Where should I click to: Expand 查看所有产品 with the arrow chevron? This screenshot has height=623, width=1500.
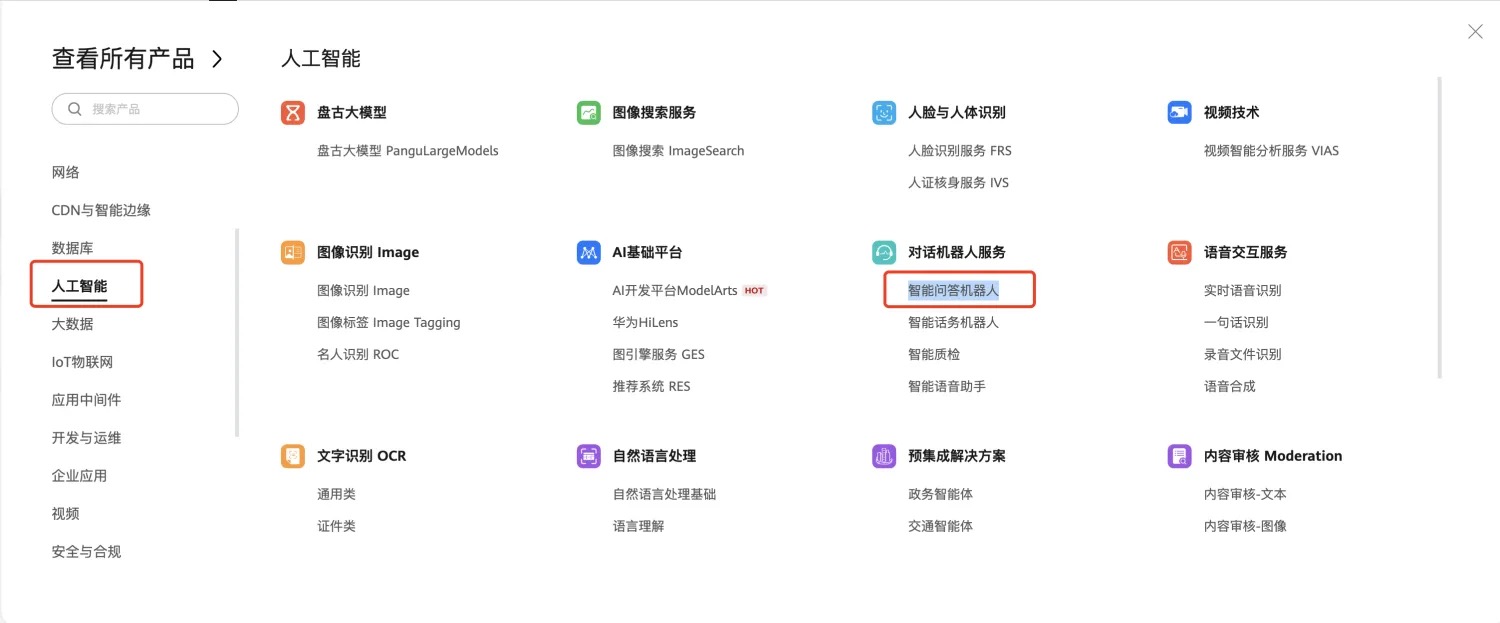[x=218, y=59]
